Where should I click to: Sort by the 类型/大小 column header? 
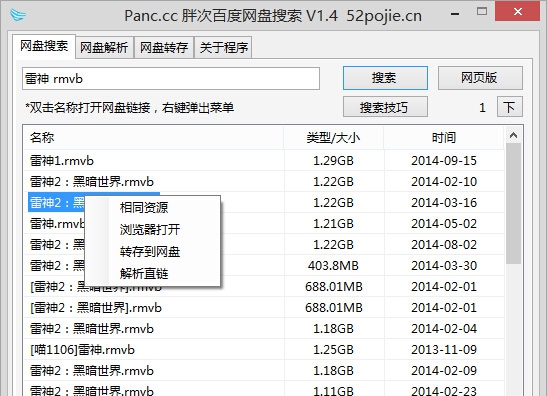pyautogui.click(x=334, y=138)
